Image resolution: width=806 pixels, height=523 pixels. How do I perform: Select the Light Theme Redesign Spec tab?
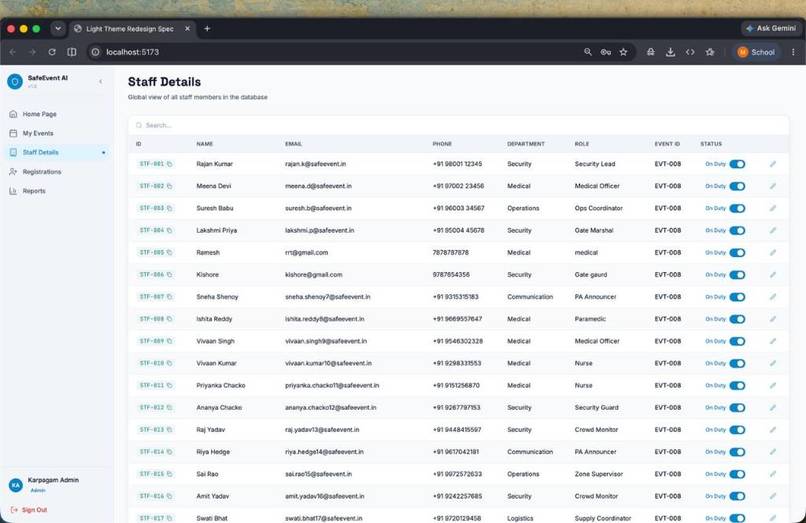(x=130, y=29)
